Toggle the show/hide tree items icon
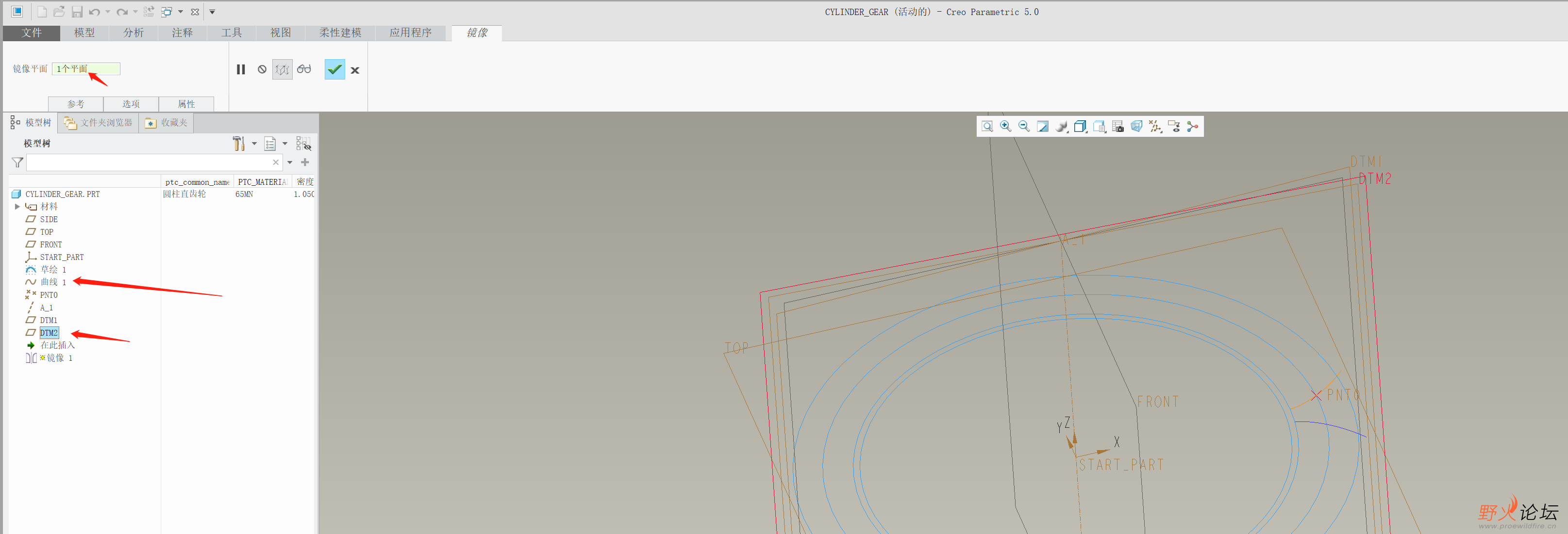Viewport: 1568px width, 534px height. point(304,144)
